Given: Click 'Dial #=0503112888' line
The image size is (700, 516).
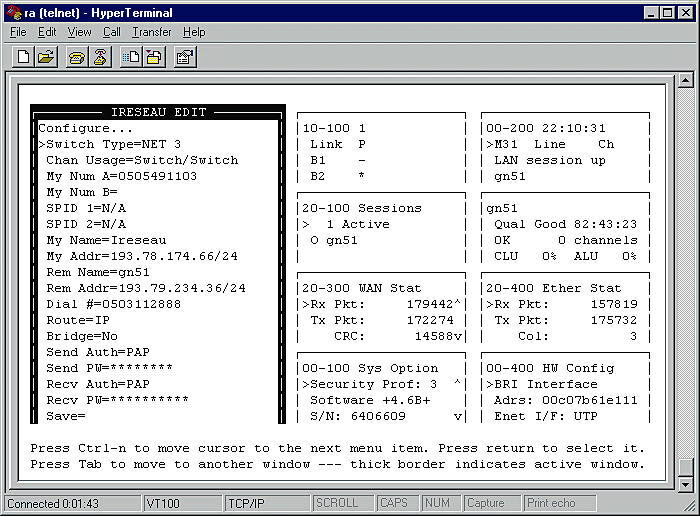Looking at the screenshot, I should pos(114,304).
